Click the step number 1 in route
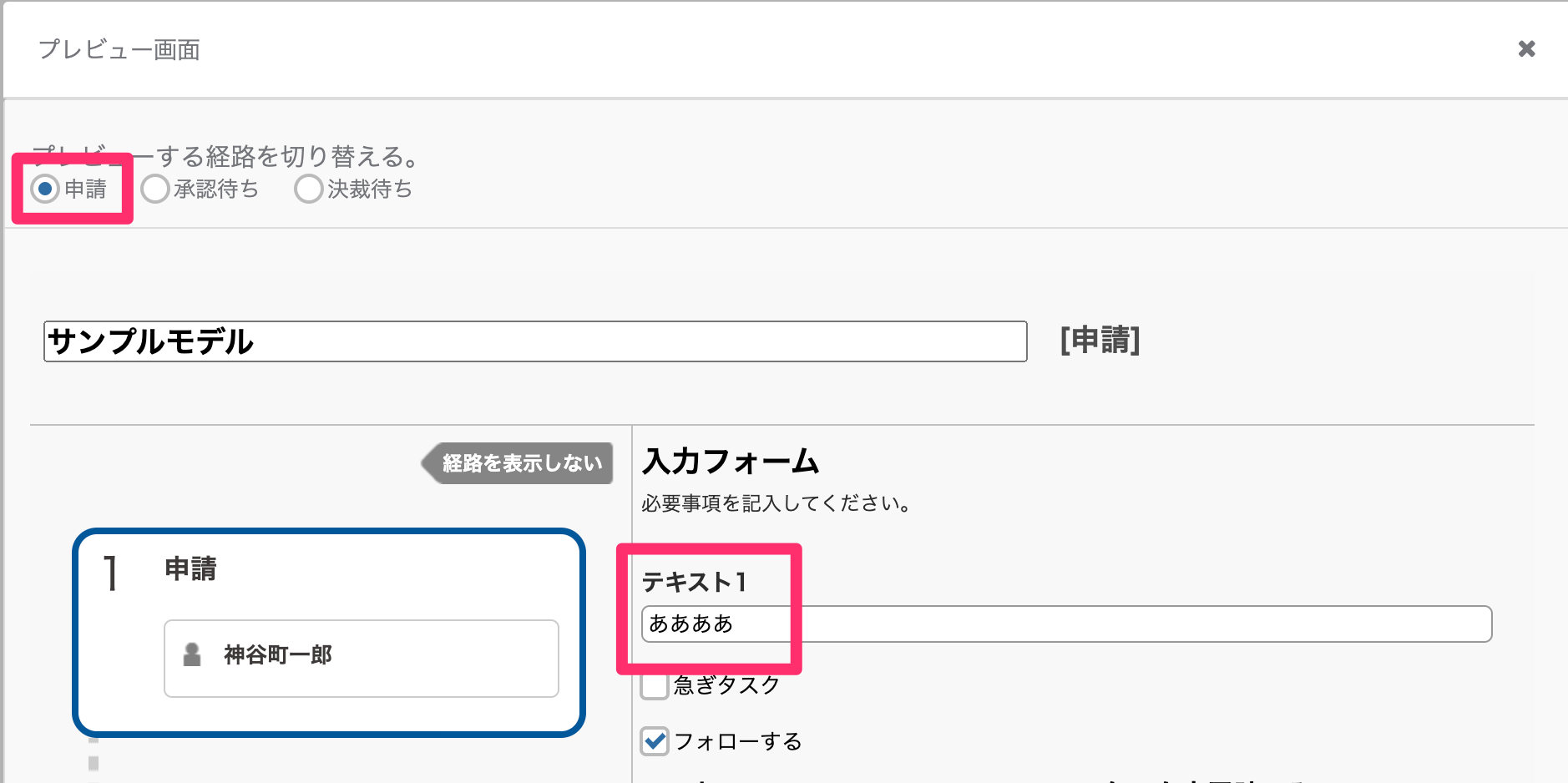This screenshot has height=783, width=1568. pyautogui.click(x=110, y=574)
